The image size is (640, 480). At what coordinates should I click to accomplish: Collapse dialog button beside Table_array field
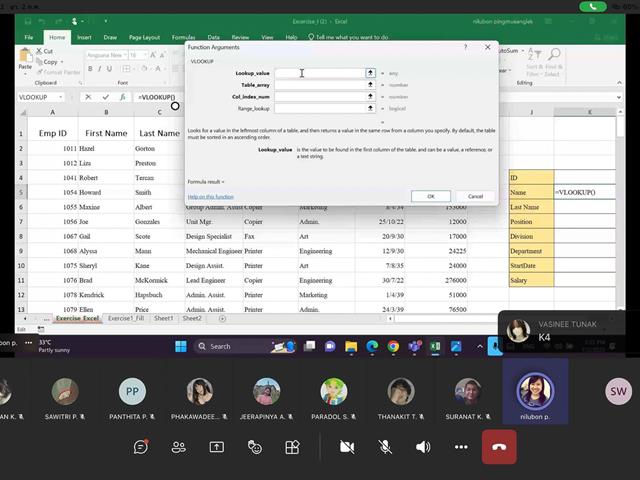pos(370,84)
